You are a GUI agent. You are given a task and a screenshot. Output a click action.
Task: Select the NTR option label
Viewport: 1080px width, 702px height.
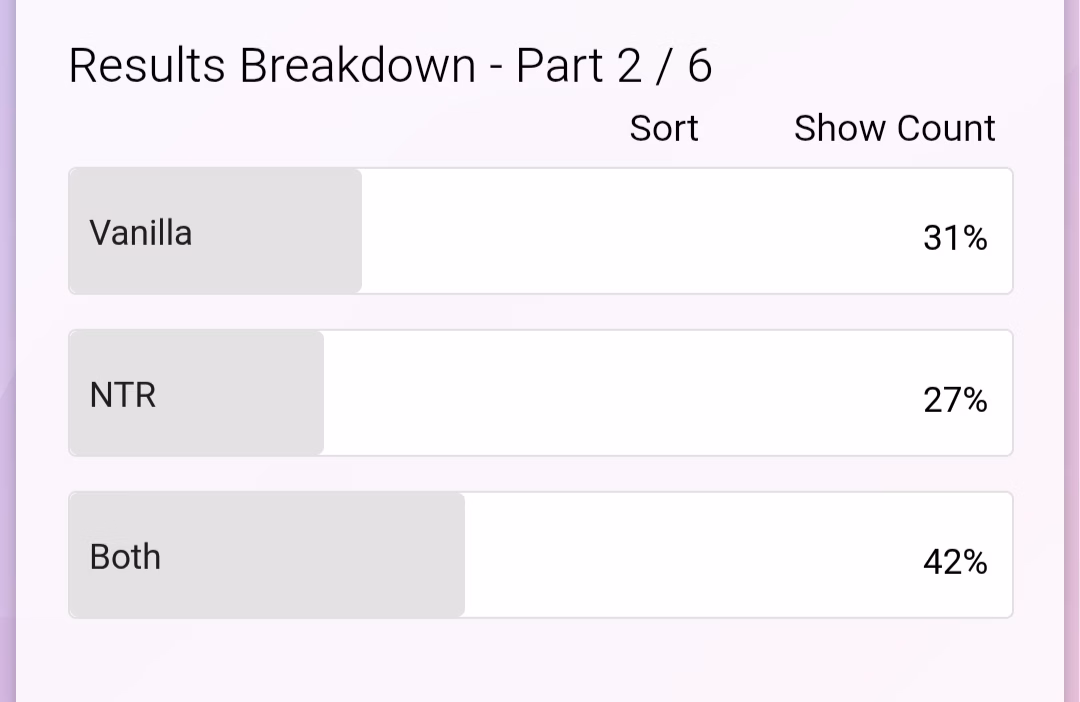pos(123,395)
